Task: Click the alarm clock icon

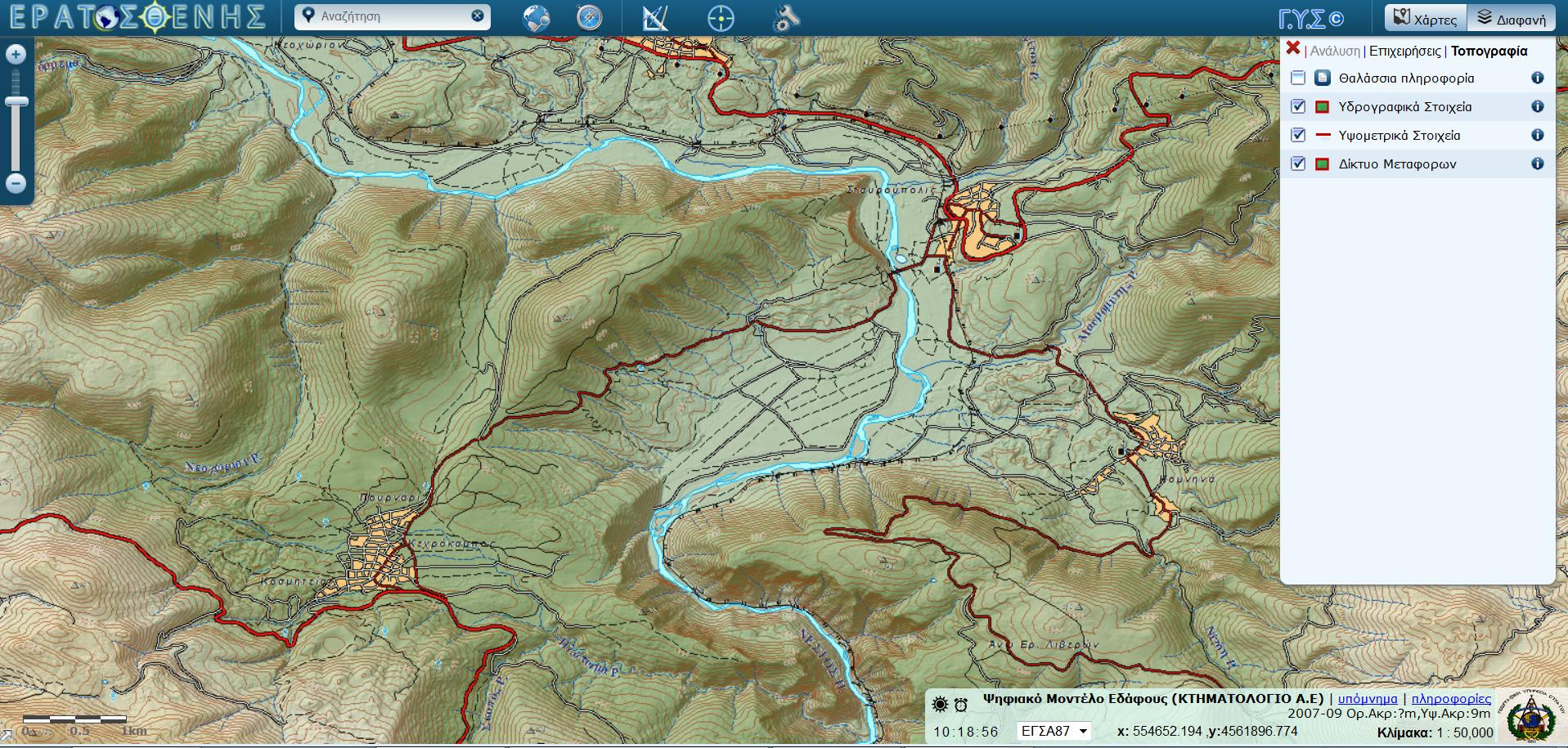Action: (960, 705)
